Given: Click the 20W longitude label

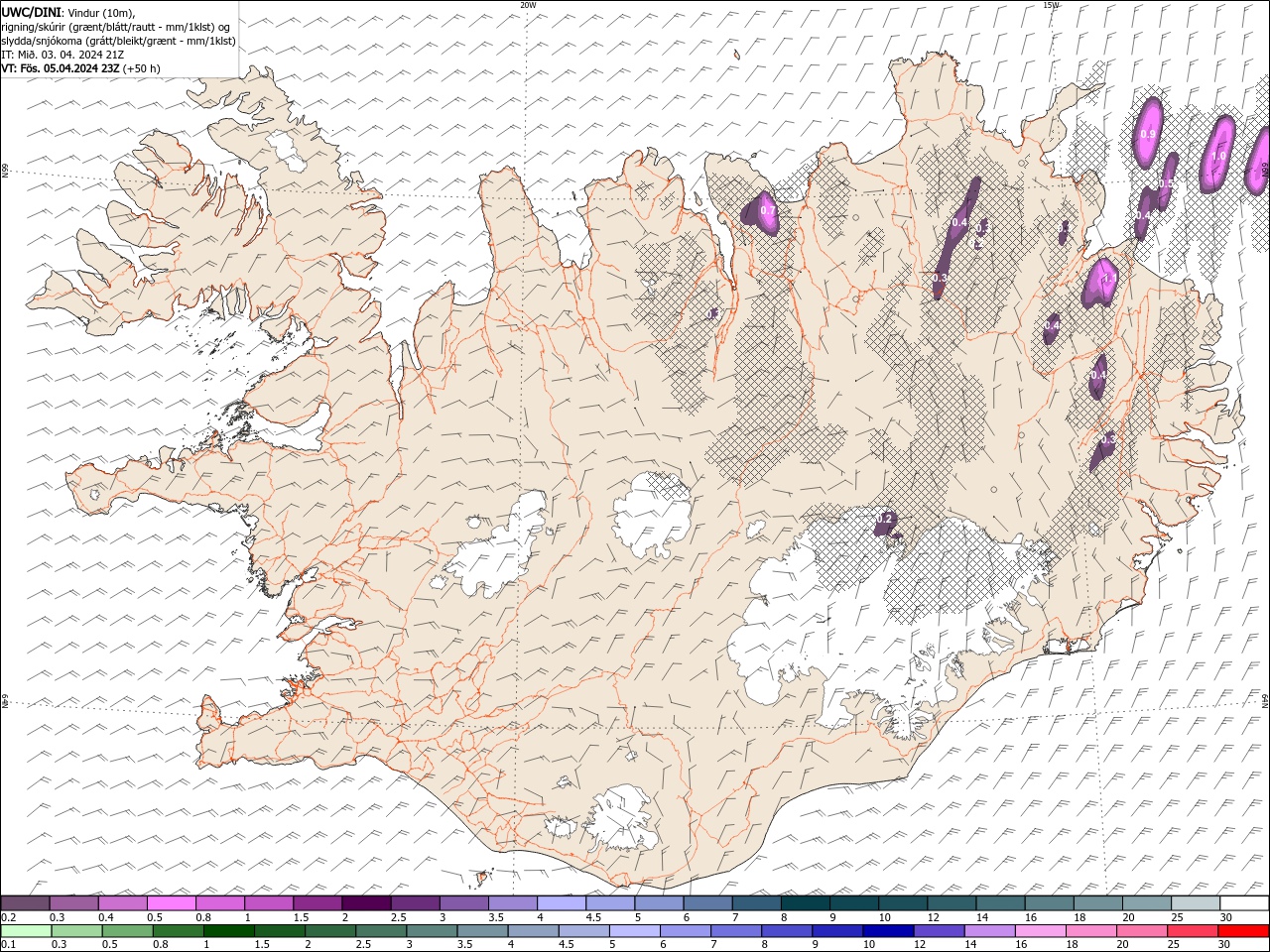Looking at the screenshot, I should [x=528, y=5].
